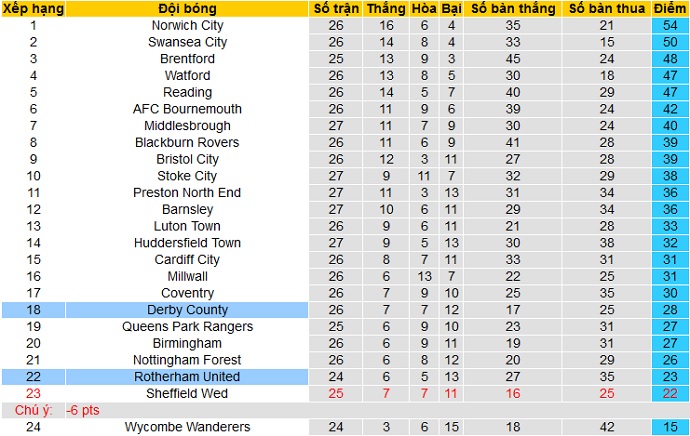Image resolution: width=690 pixels, height=436 pixels.
Task: Select the highlighted Rotherham United team name
Action: 188,377
